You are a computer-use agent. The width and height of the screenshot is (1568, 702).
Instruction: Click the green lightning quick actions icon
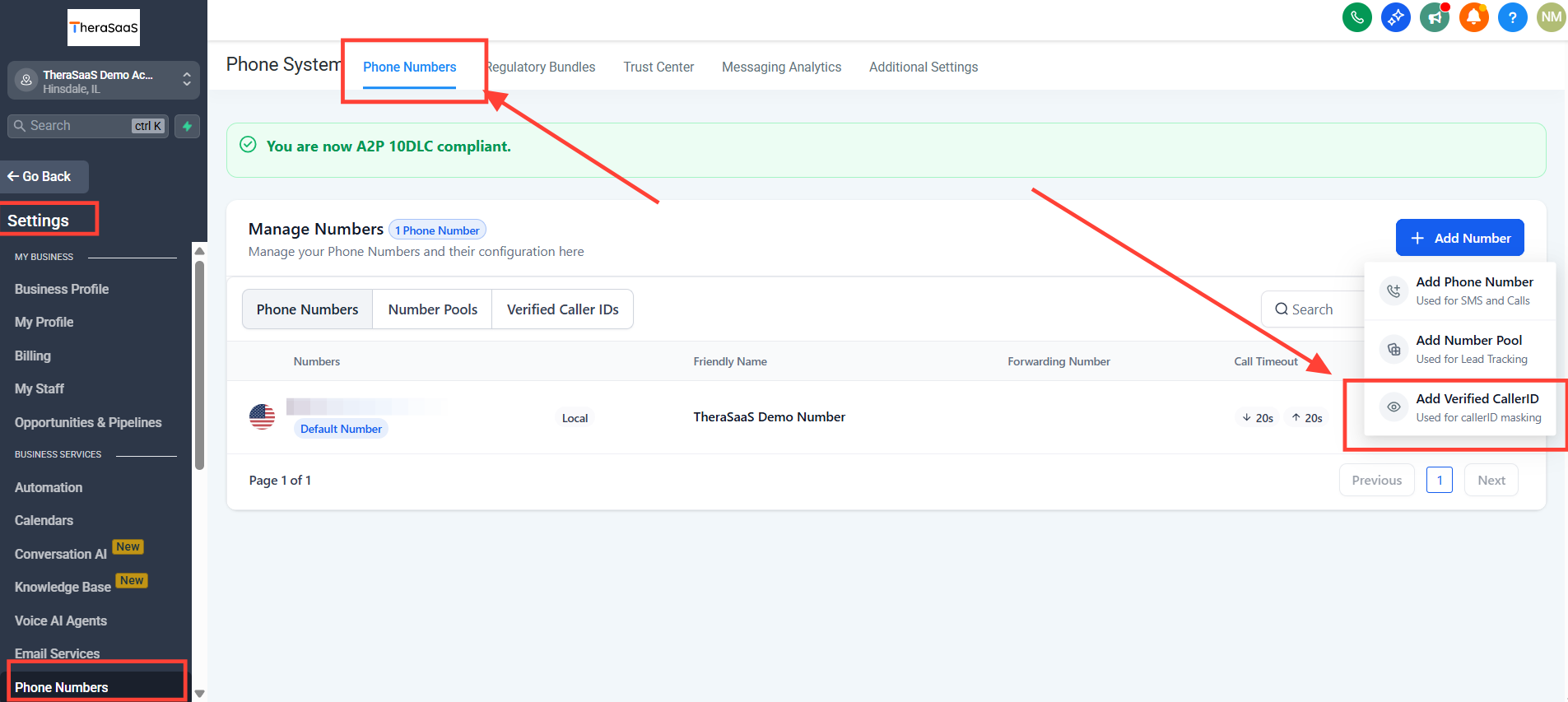[x=187, y=126]
